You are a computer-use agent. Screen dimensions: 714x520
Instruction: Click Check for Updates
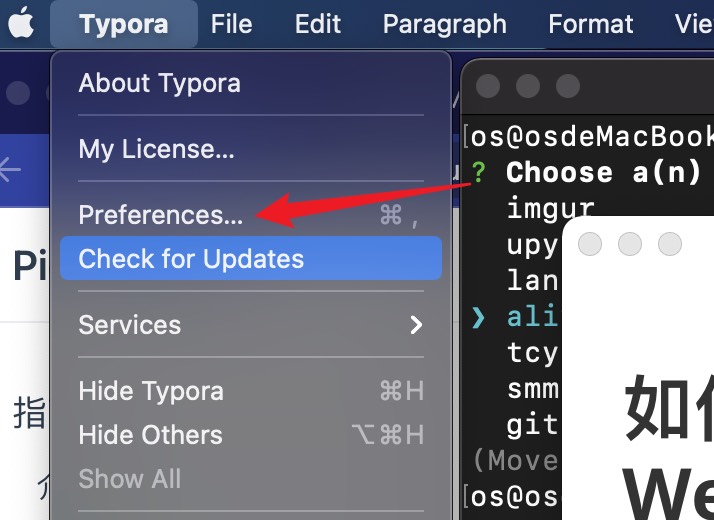[x=191, y=259]
